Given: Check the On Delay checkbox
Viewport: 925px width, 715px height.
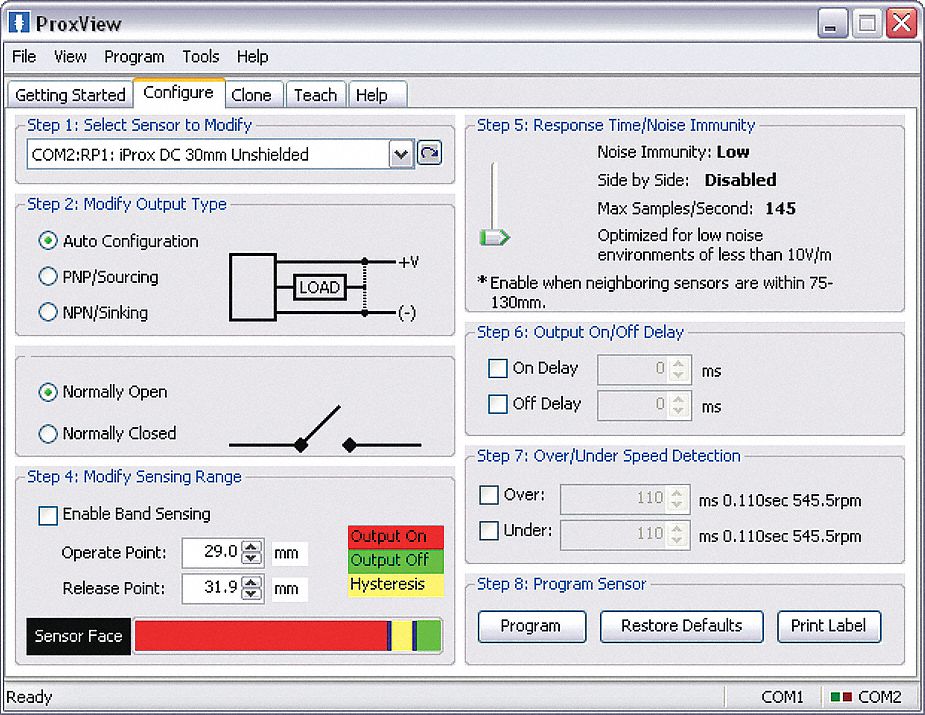Looking at the screenshot, I should click(497, 369).
